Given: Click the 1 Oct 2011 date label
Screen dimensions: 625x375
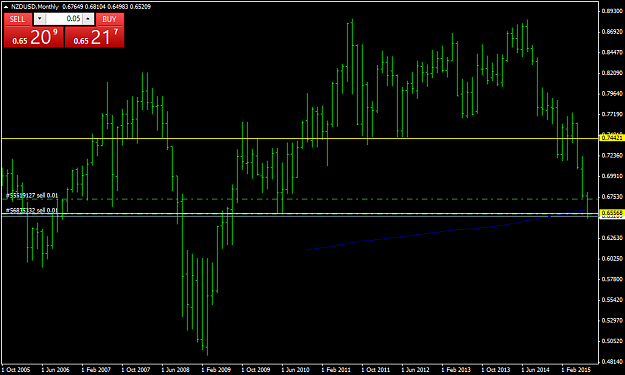Looking at the screenshot, I should click(x=375, y=370).
